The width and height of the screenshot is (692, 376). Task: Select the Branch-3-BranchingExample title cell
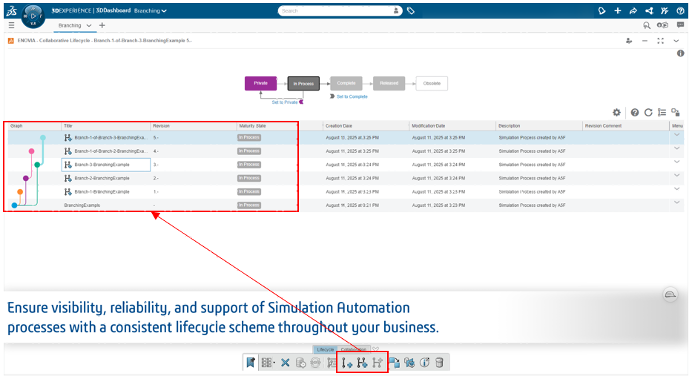click(x=106, y=165)
